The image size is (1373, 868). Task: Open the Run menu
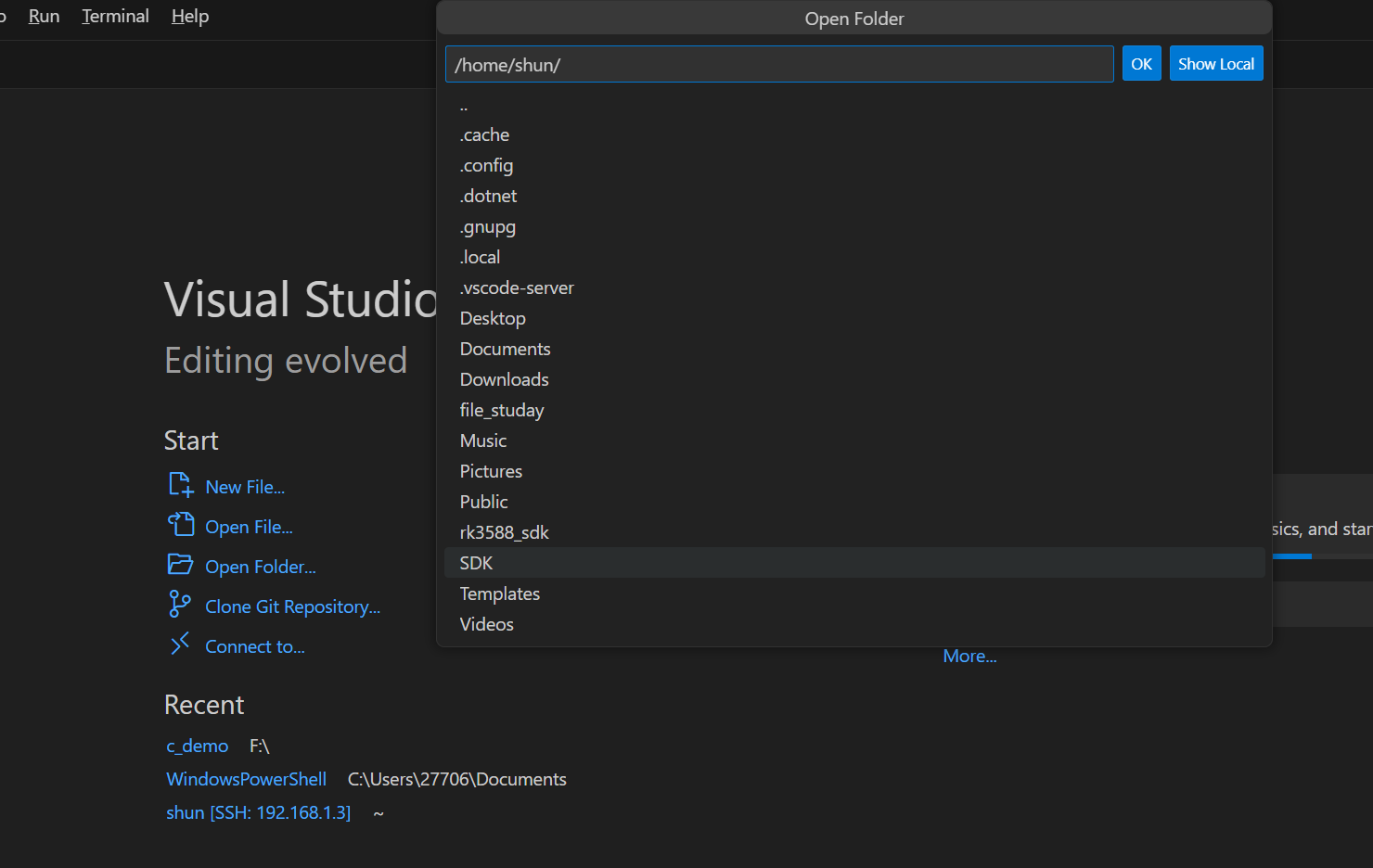coord(44,17)
